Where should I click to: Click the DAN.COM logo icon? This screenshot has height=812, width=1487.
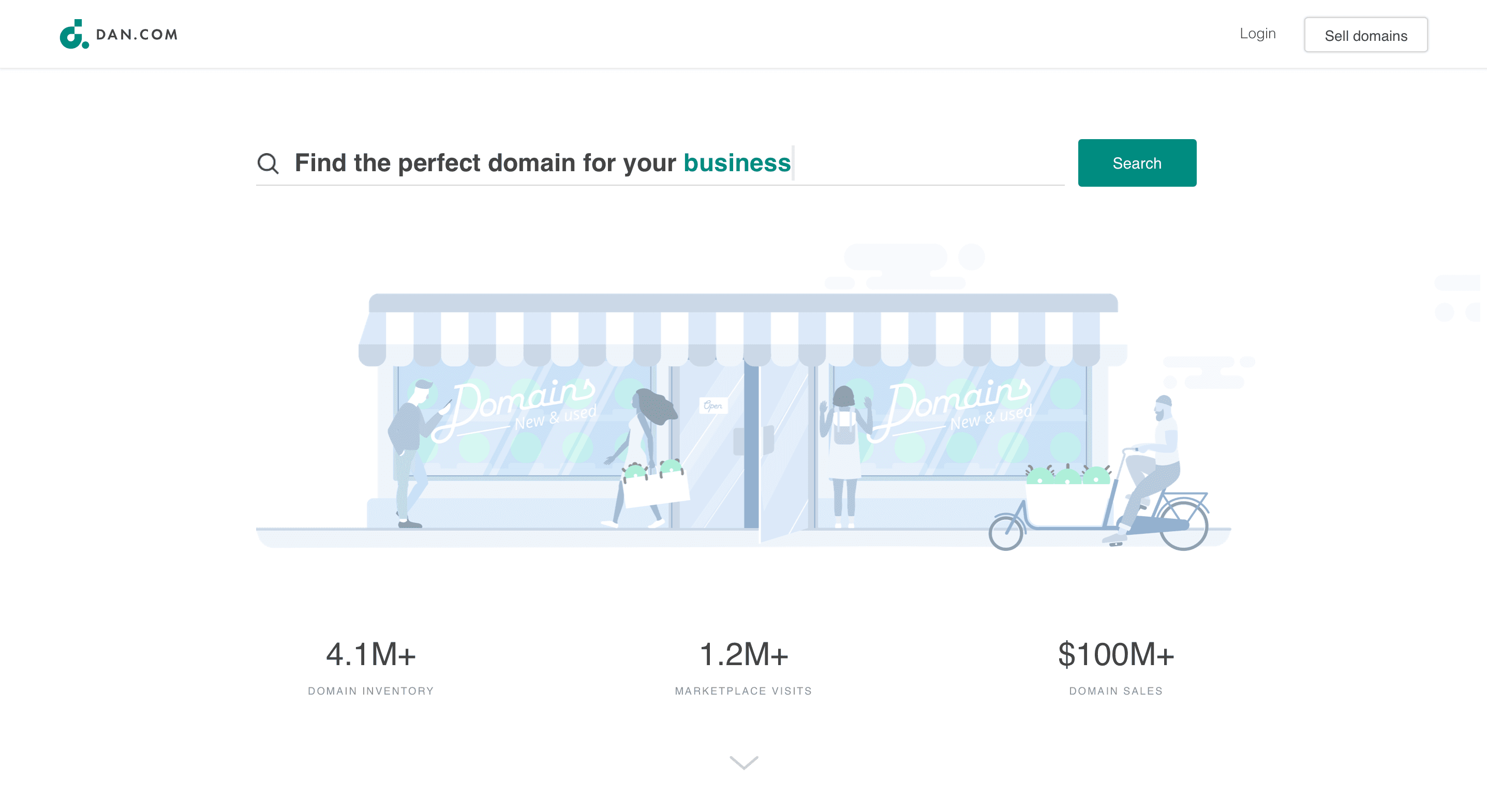click(74, 34)
